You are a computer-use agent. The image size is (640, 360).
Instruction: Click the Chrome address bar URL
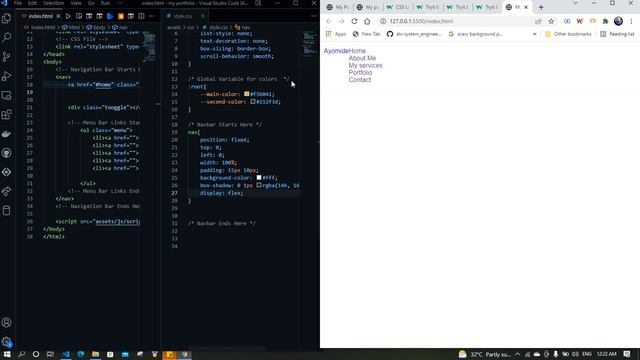(x=421, y=21)
